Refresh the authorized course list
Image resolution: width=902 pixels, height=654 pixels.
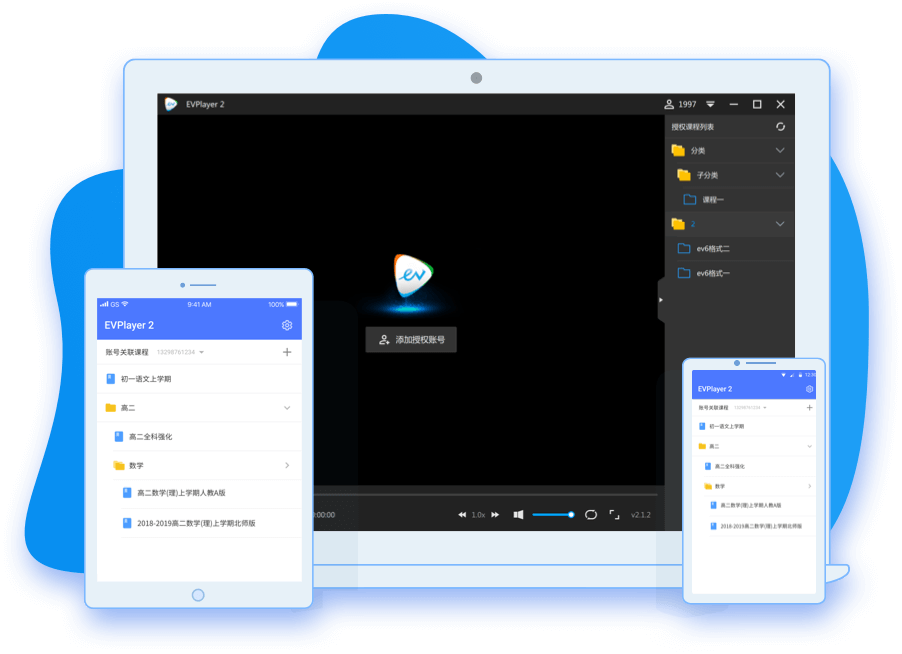tap(780, 125)
